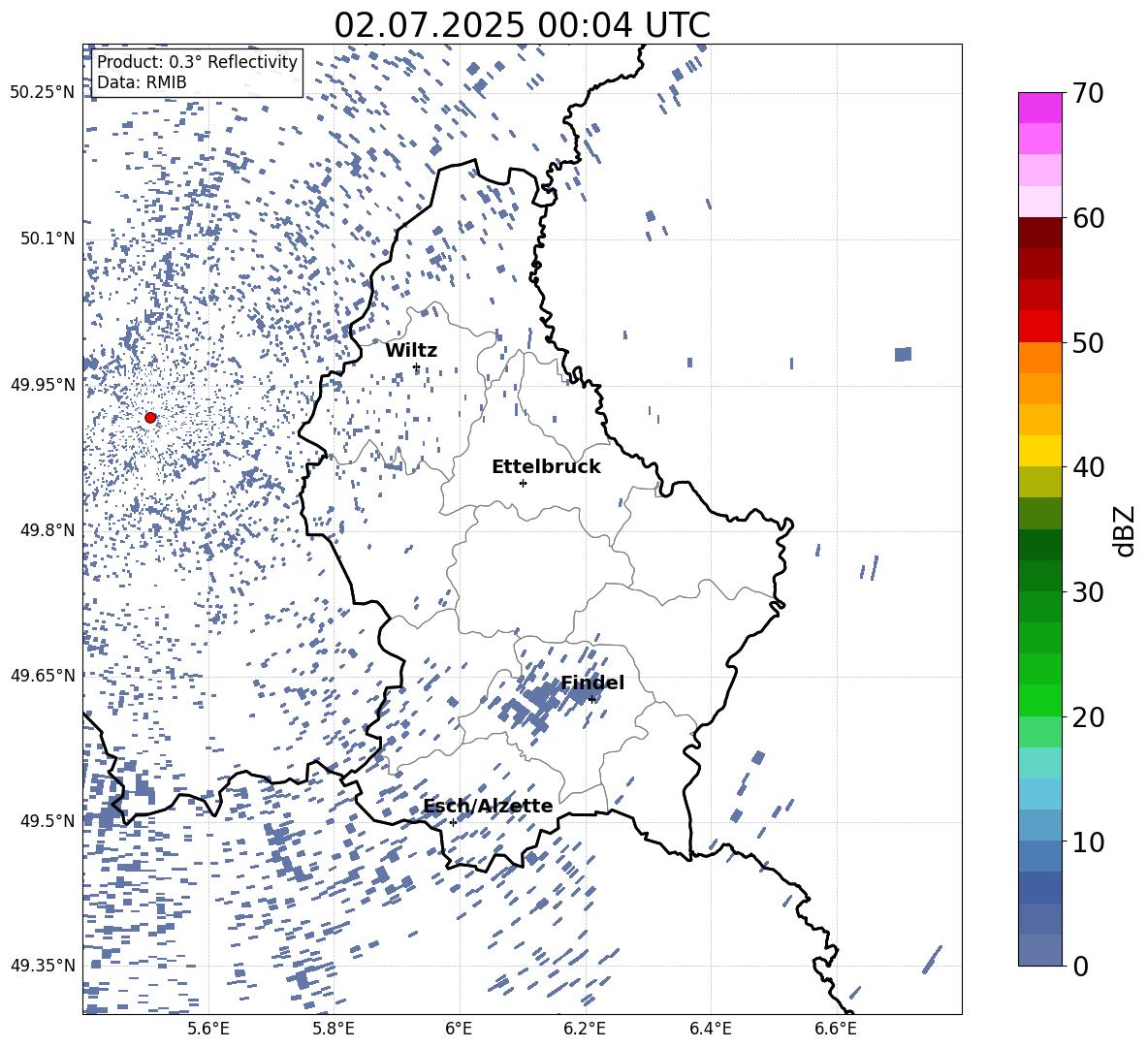Click longitude label 6.2°E
Image resolution: width=1148 pixels, height=1048 pixels.
(585, 1029)
